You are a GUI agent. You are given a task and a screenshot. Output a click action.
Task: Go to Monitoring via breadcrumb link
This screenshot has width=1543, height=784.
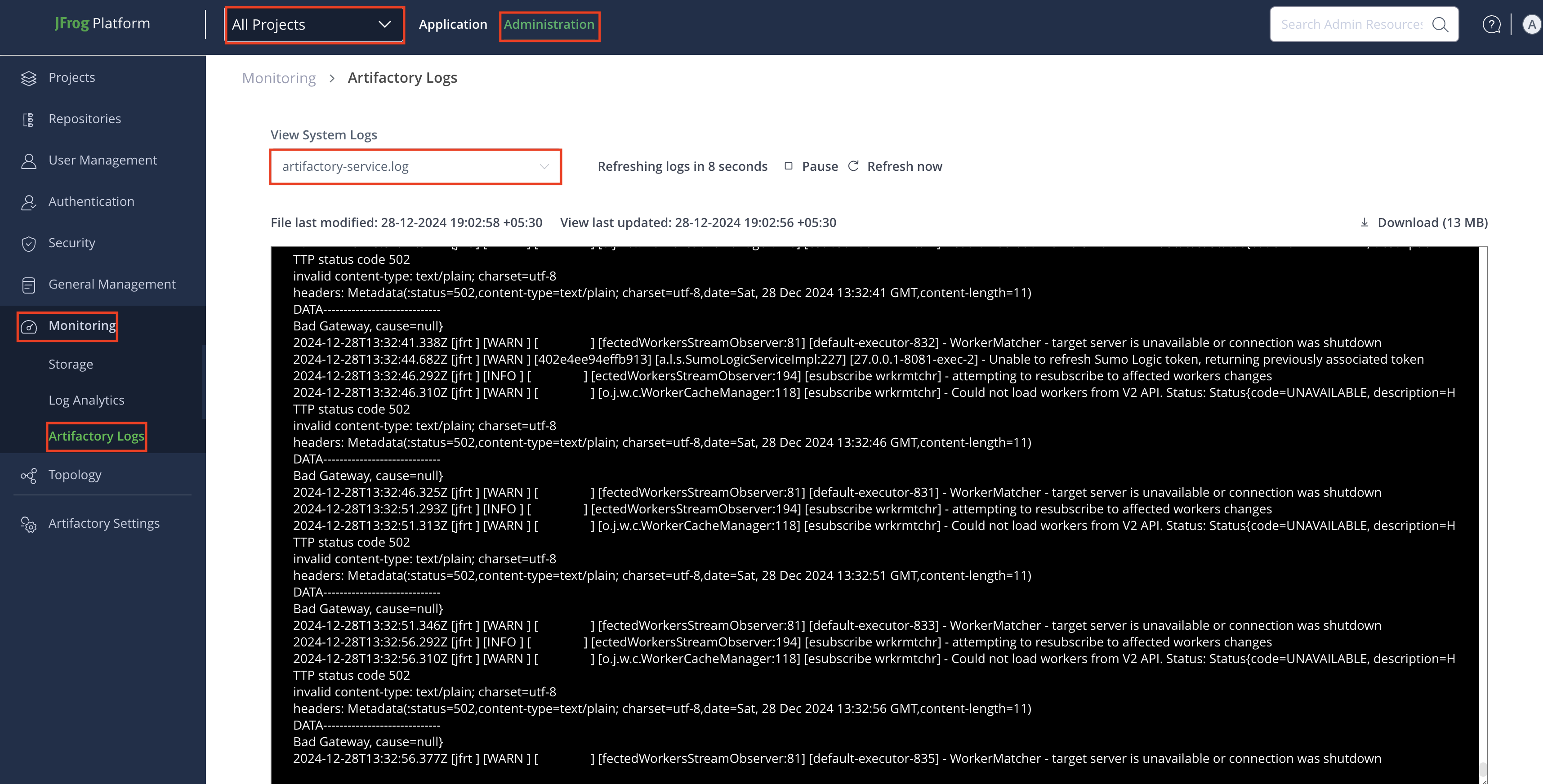point(279,79)
